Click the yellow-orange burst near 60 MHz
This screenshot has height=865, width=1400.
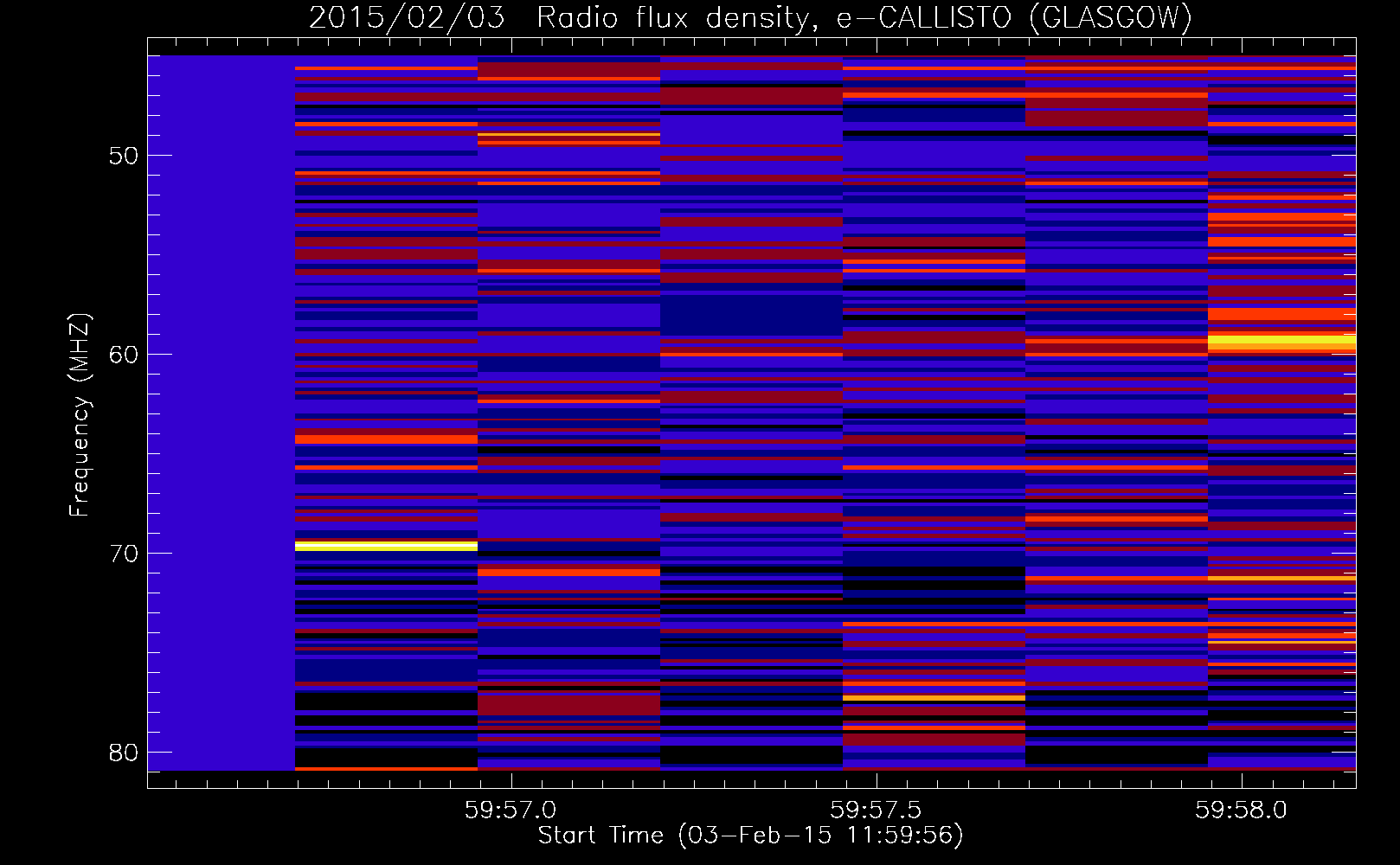point(1281,343)
